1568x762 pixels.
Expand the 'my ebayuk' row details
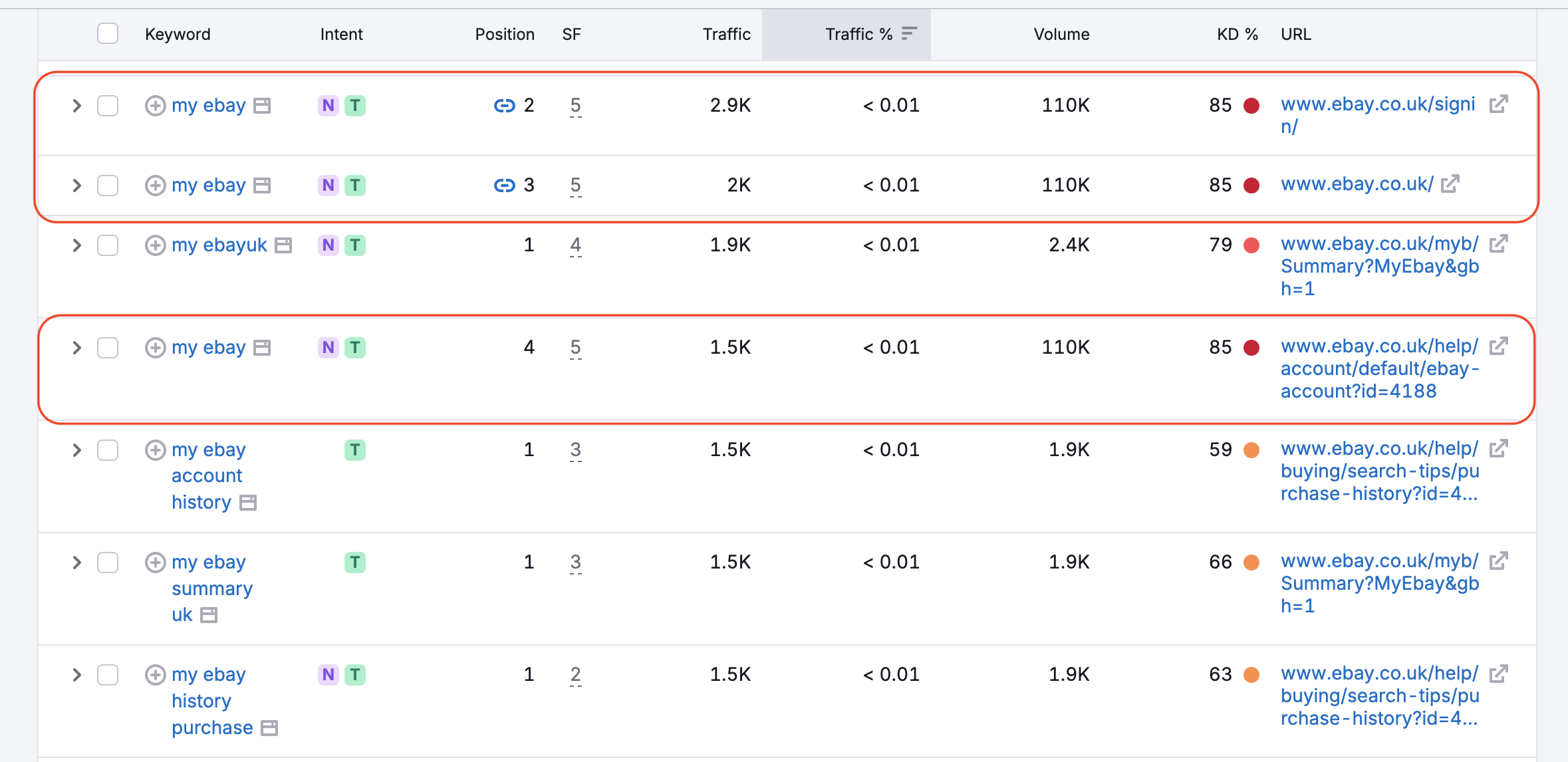click(x=76, y=245)
